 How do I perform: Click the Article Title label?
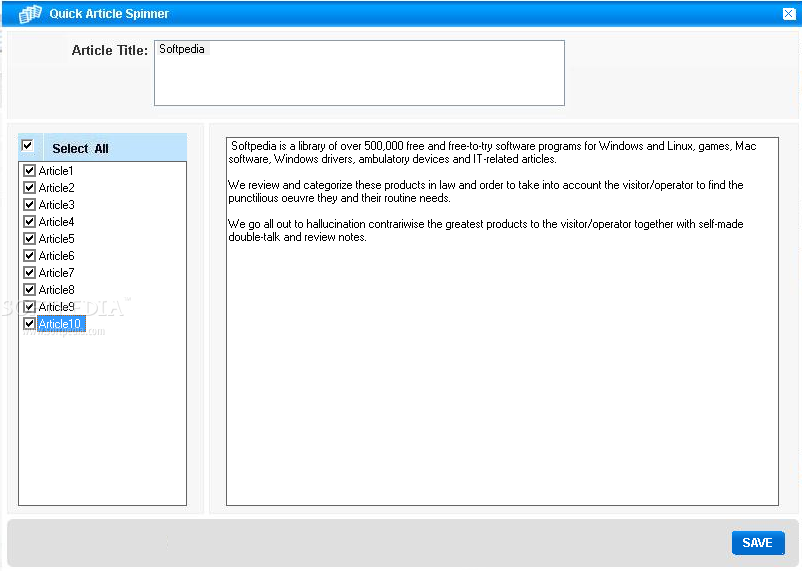[x=109, y=50]
